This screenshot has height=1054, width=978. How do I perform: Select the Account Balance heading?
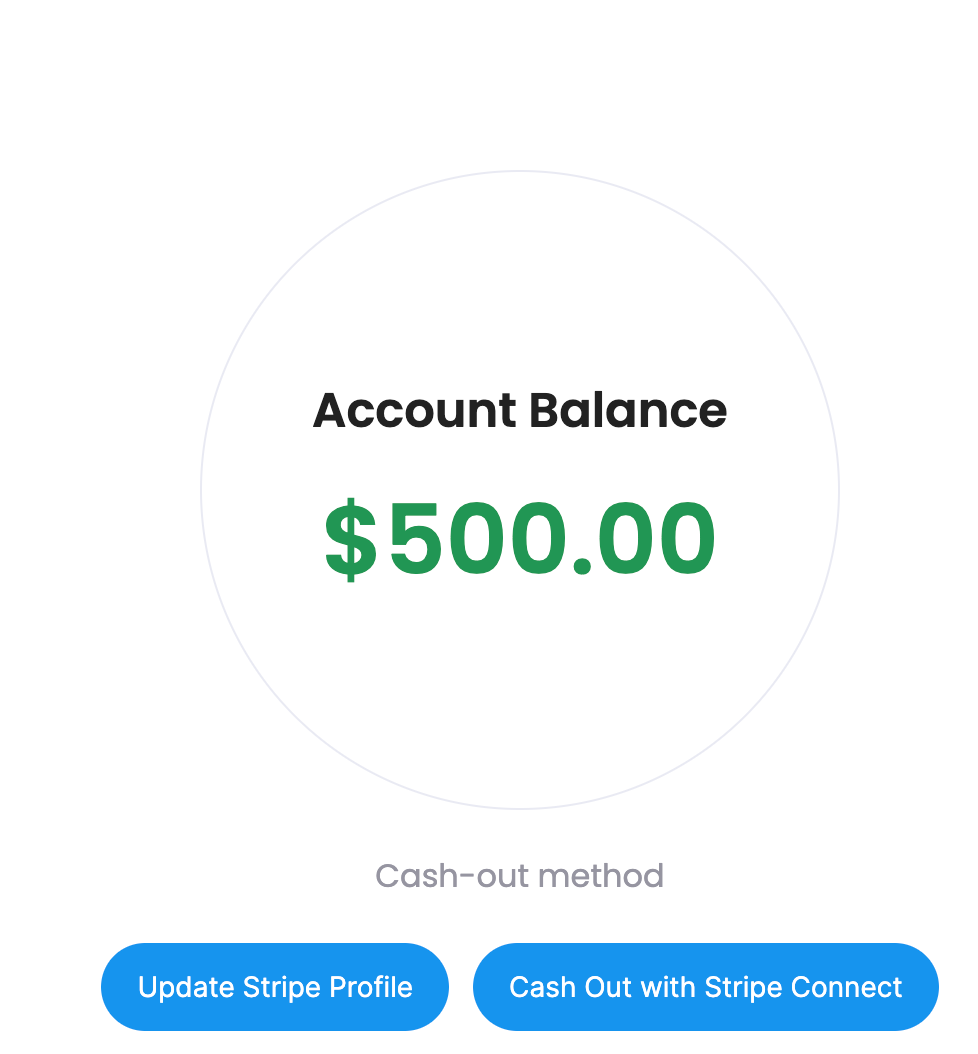520,410
